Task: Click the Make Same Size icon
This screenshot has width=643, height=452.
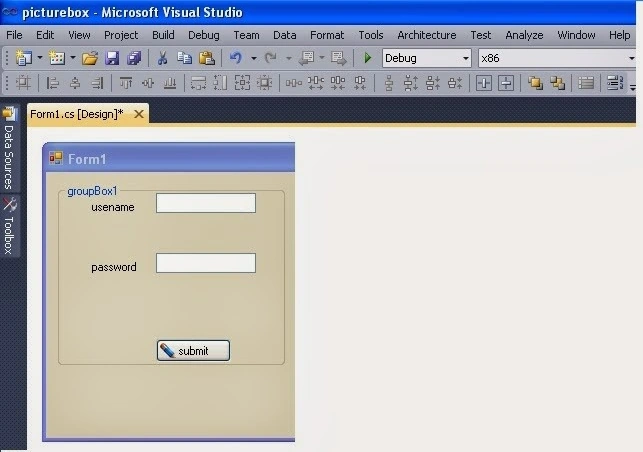Action: [242, 83]
